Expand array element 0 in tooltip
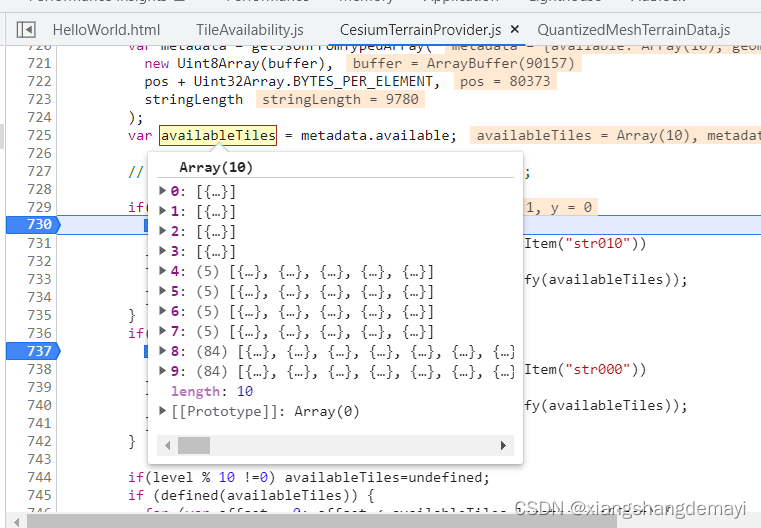This screenshot has height=528, width=761. (163, 191)
